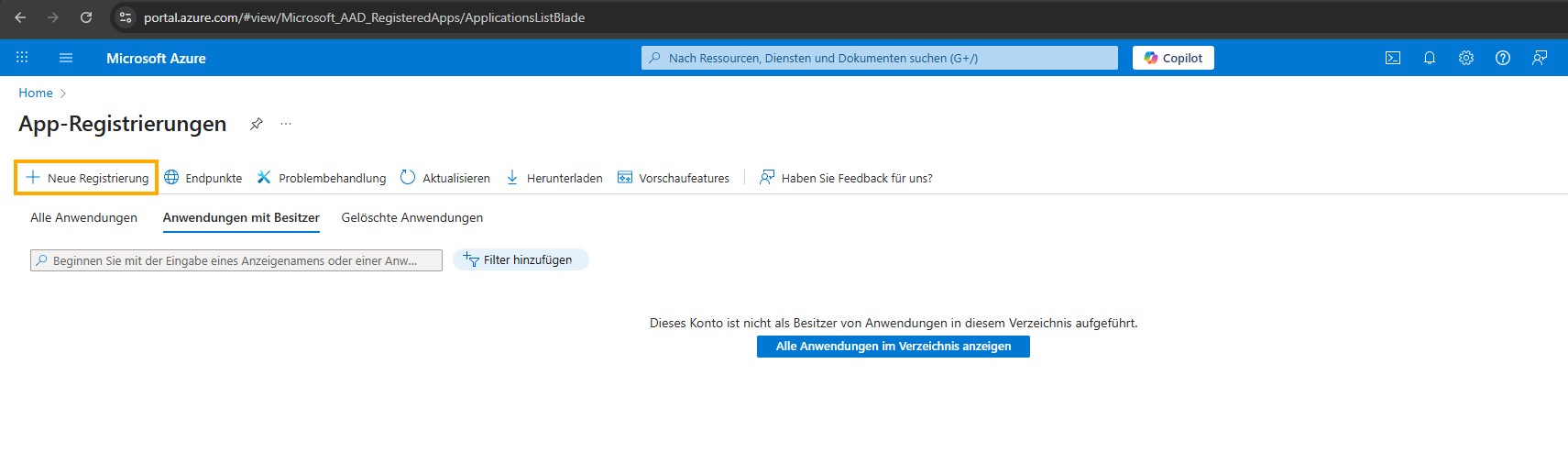Screen dimensions: 1568x474
Task: Reload the page with the refresh icon
Action: point(86,17)
